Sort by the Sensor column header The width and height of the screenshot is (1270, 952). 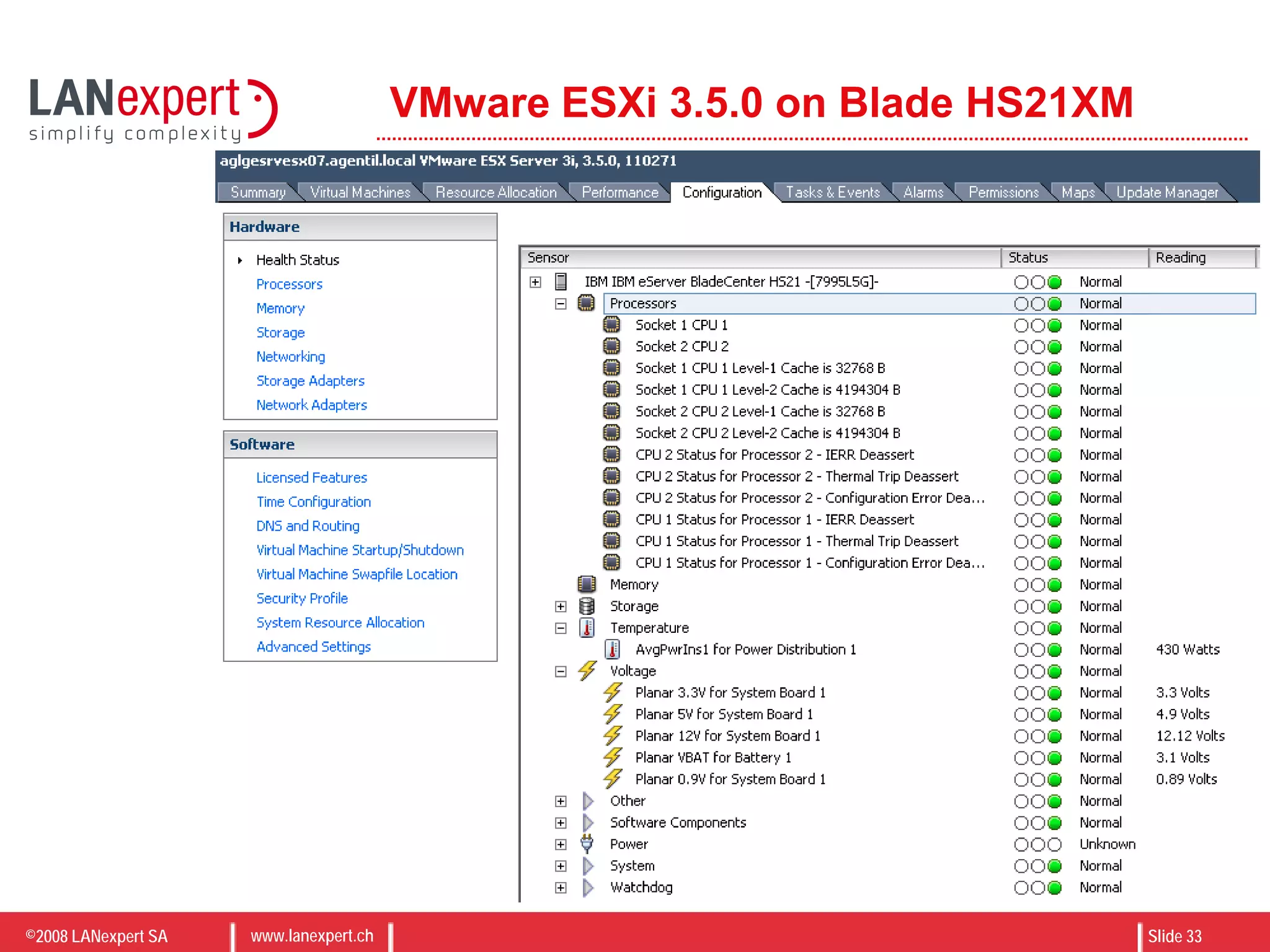[x=761, y=258]
